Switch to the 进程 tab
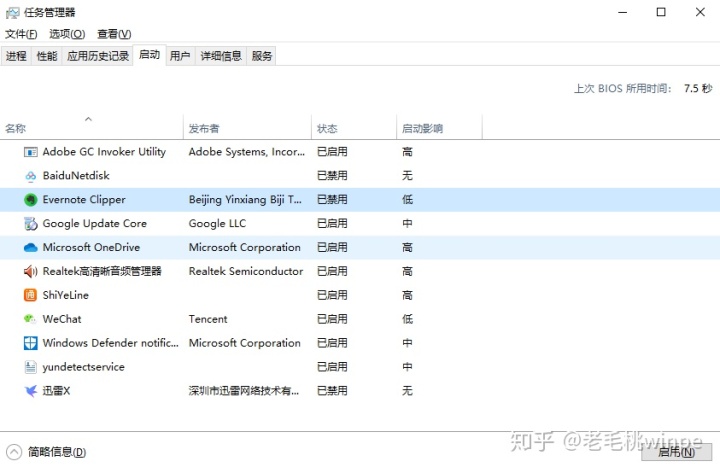This screenshot has width=720, height=473. (16, 56)
